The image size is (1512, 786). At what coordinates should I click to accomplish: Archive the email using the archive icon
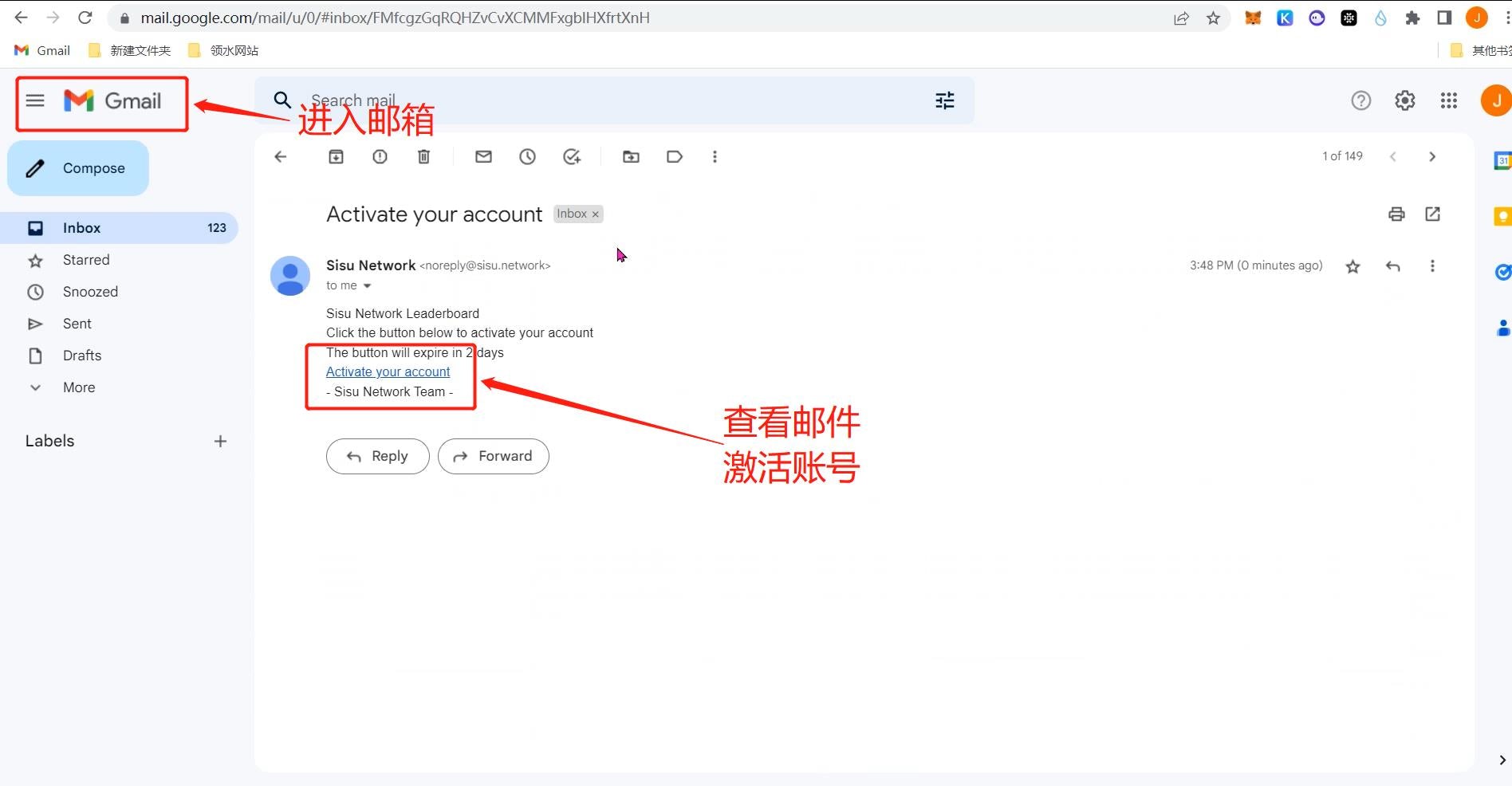click(x=336, y=156)
